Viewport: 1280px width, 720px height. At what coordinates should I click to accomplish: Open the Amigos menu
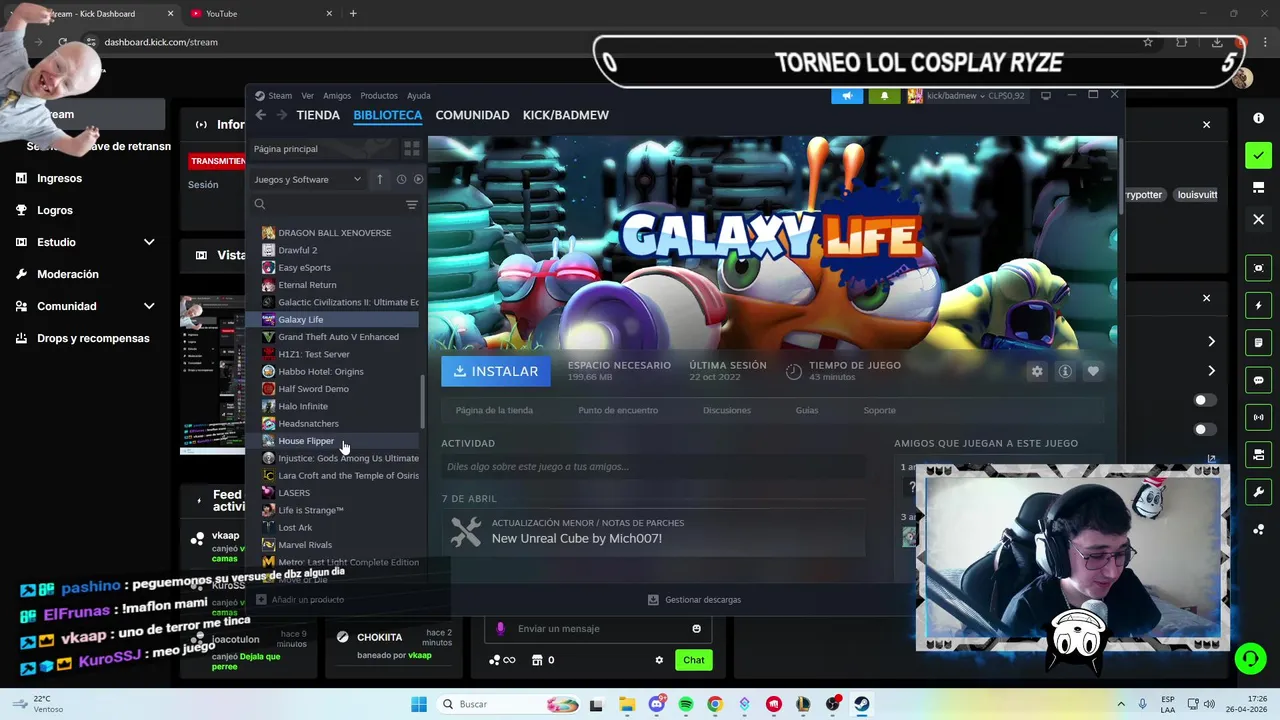(337, 96)
